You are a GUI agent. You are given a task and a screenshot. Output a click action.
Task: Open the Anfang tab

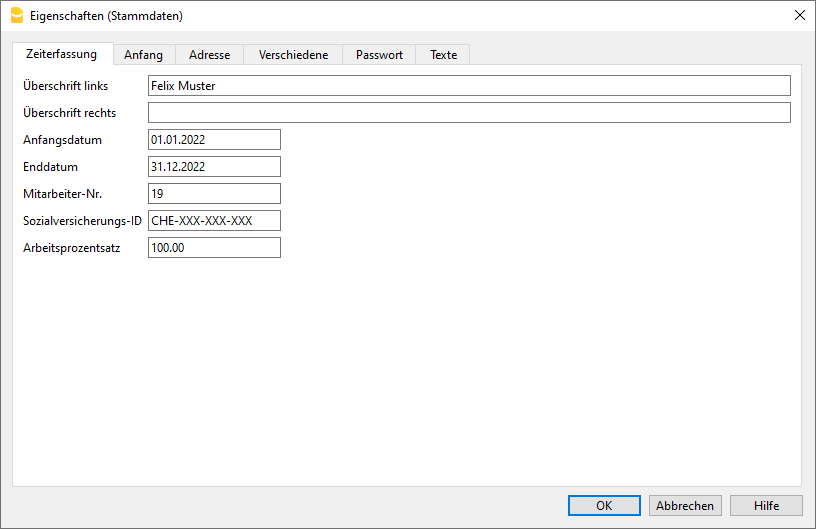point(143,55)
